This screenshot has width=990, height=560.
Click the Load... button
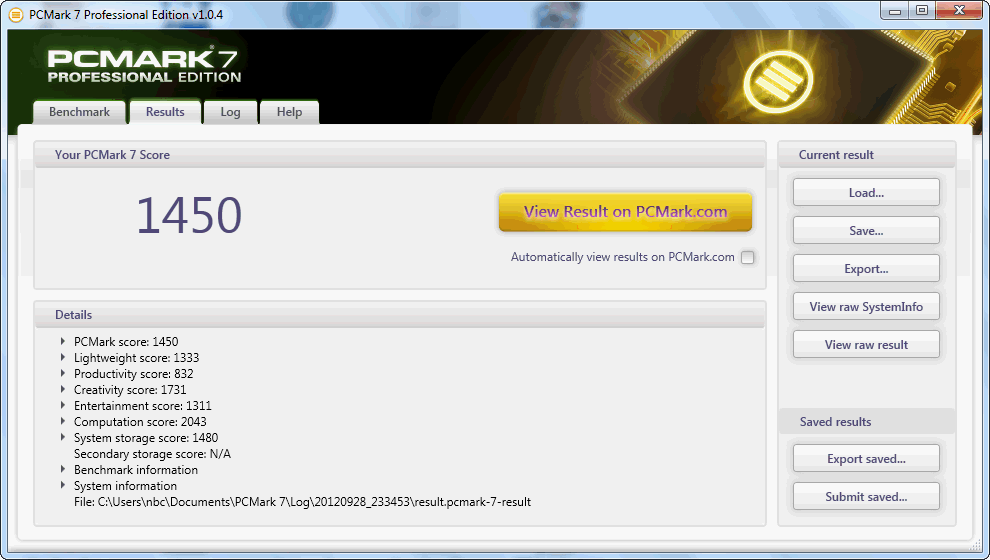pos(866,193)
